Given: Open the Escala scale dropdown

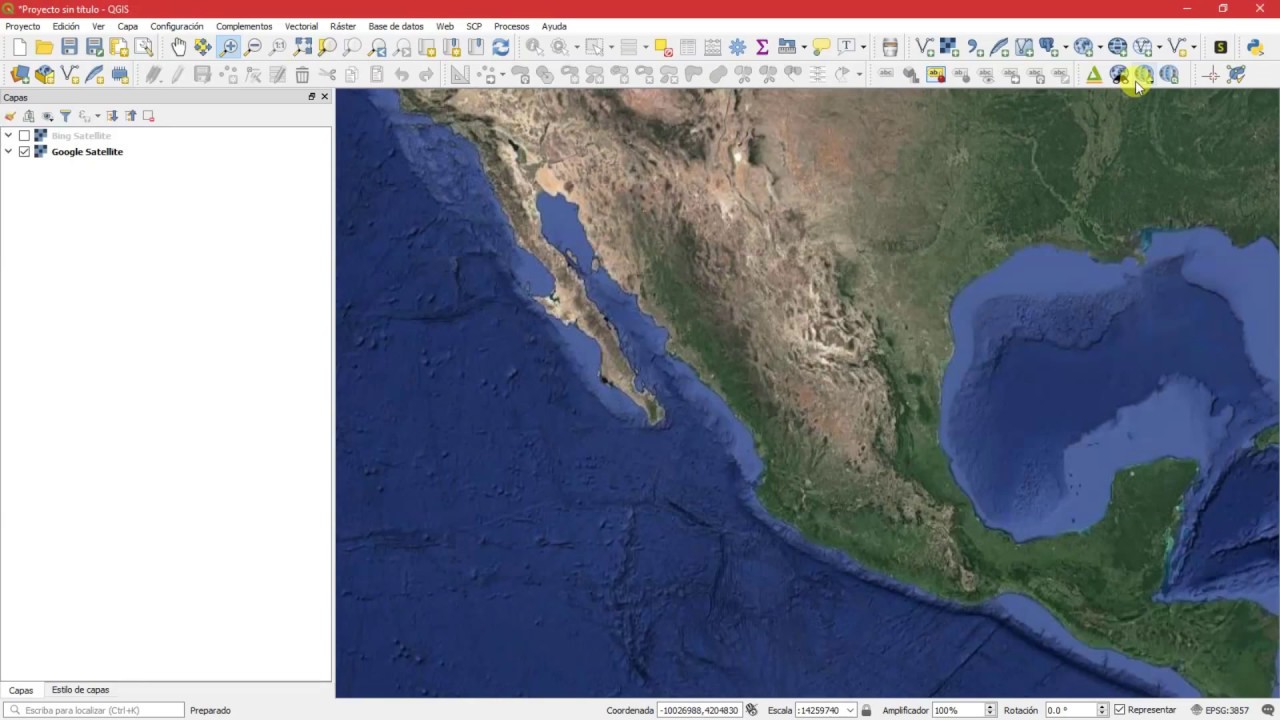Looking at the screenshot, I should (x=850, y=710).
